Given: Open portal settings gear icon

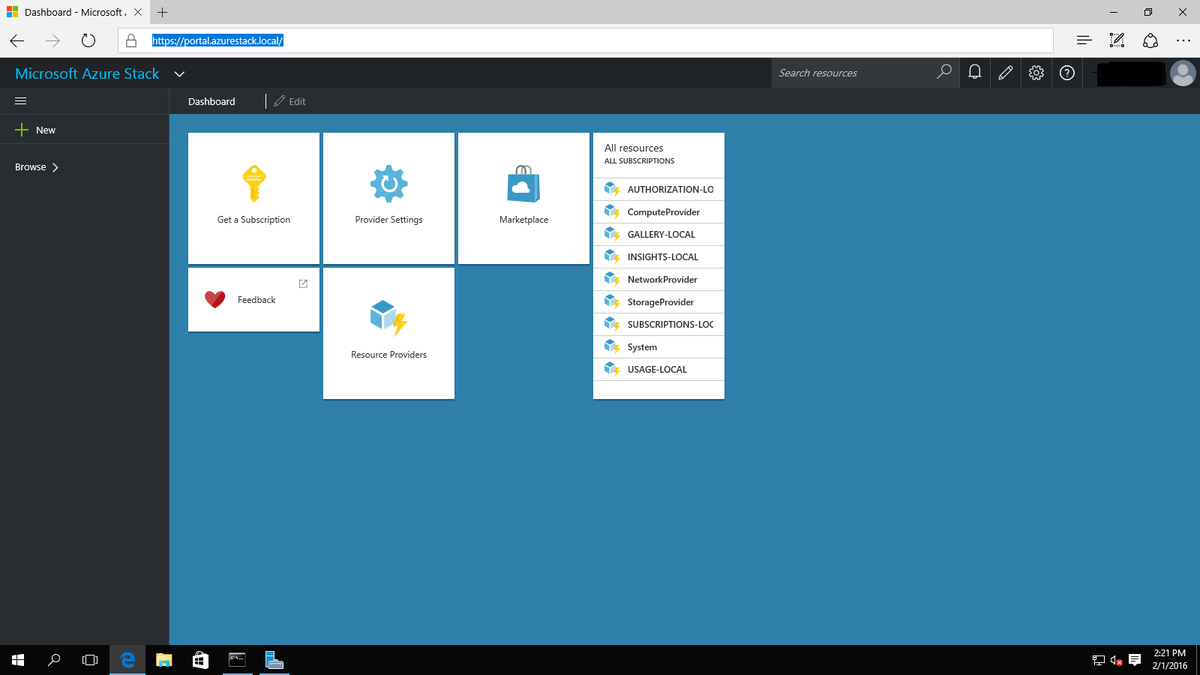Looking at the screenshot, I should coord(1036,72).
